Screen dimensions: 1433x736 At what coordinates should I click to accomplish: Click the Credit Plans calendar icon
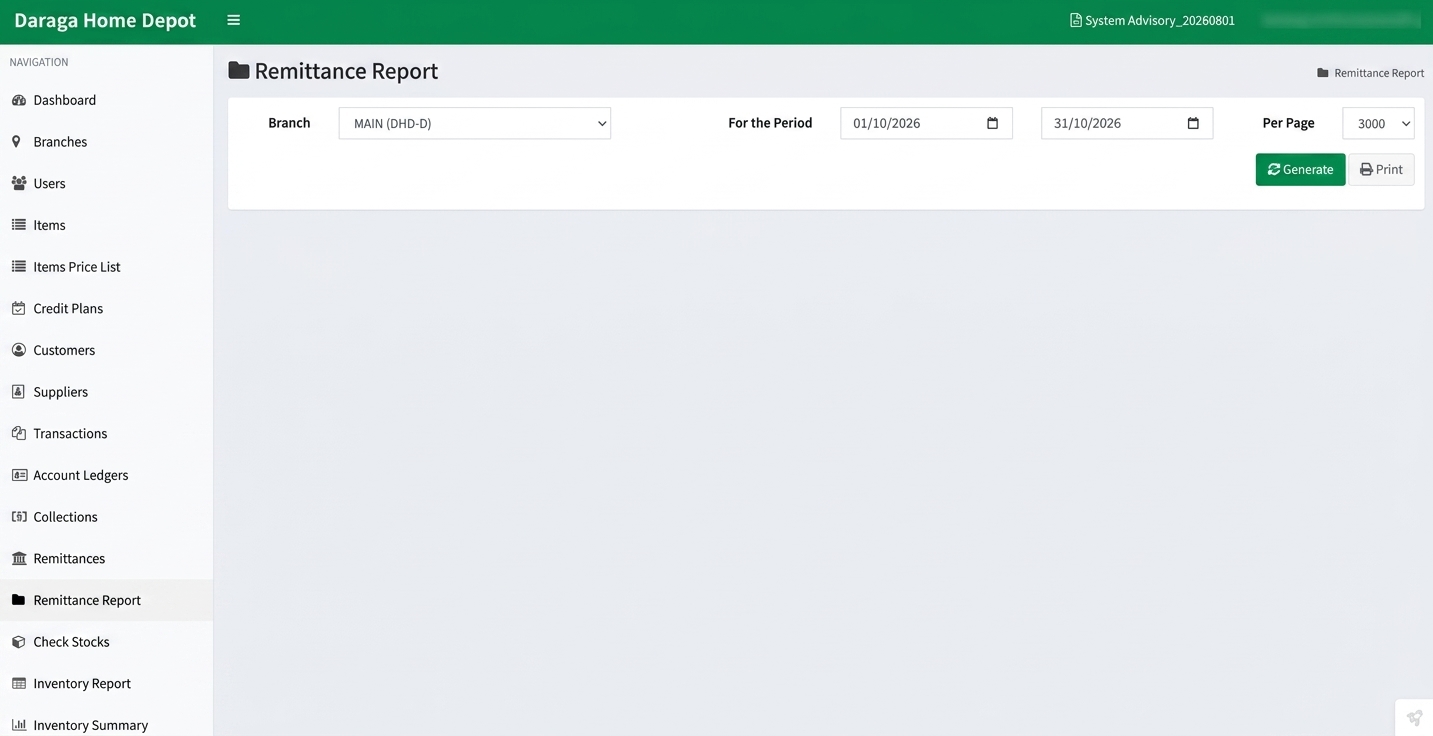[x=18, y=308]
